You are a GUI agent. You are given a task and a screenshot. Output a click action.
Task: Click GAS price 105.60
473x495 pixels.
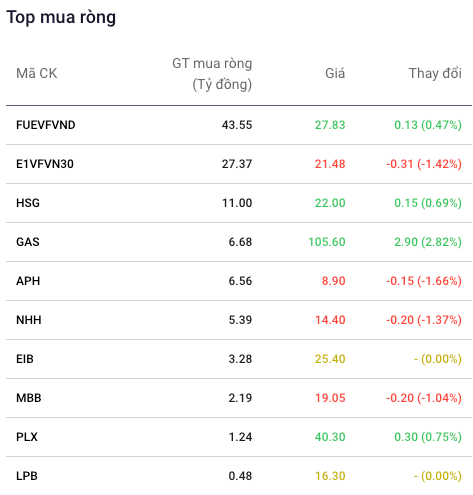[x=327, y=242]
